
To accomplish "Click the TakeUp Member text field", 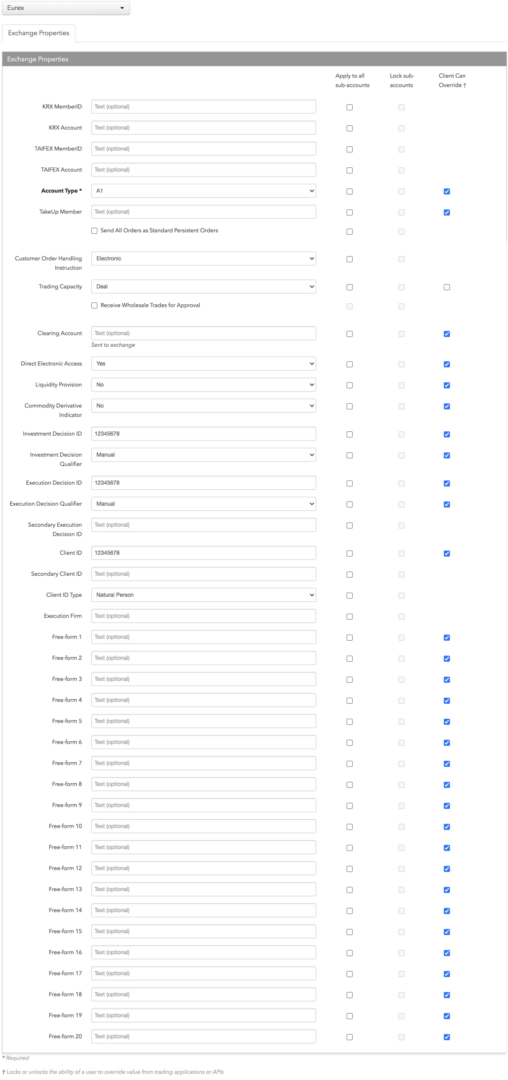I will tap(204, 212).
